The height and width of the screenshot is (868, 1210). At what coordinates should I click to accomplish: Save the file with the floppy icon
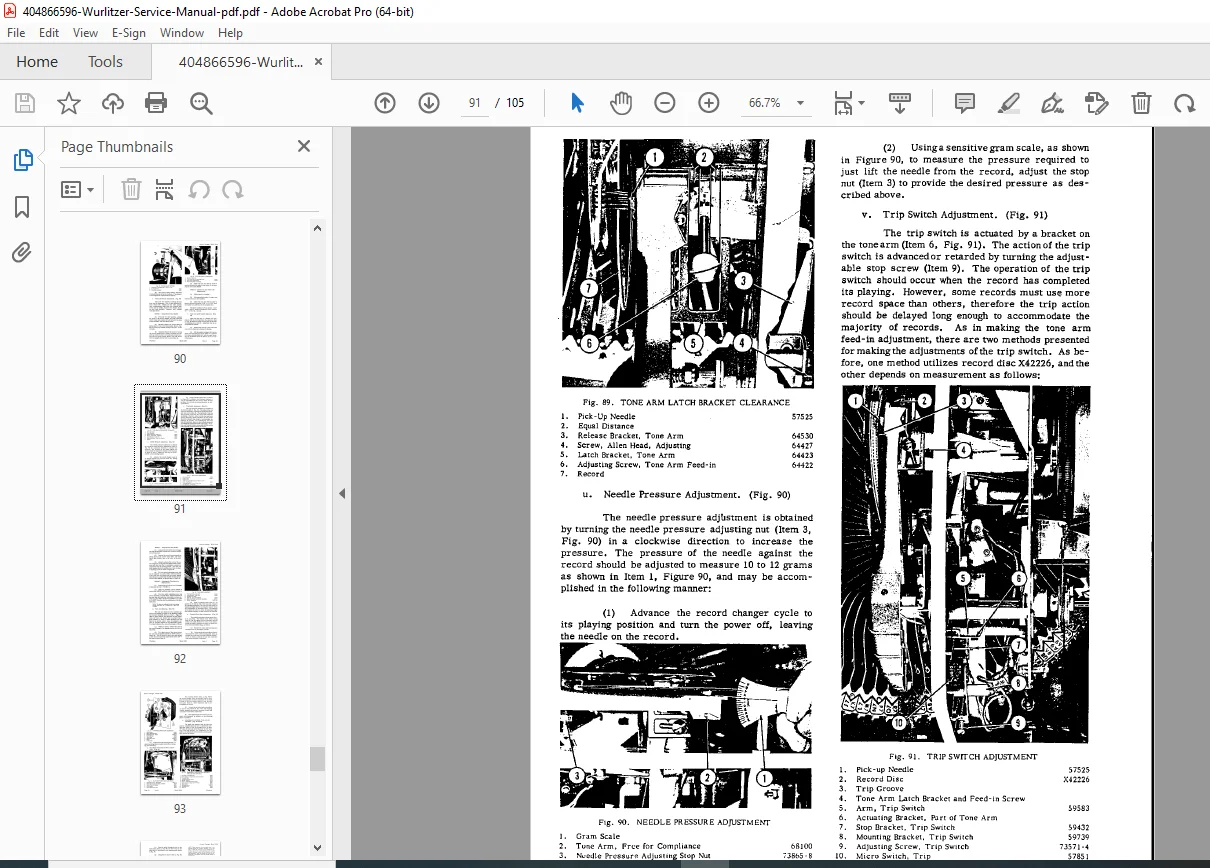(x=25, y=103)
